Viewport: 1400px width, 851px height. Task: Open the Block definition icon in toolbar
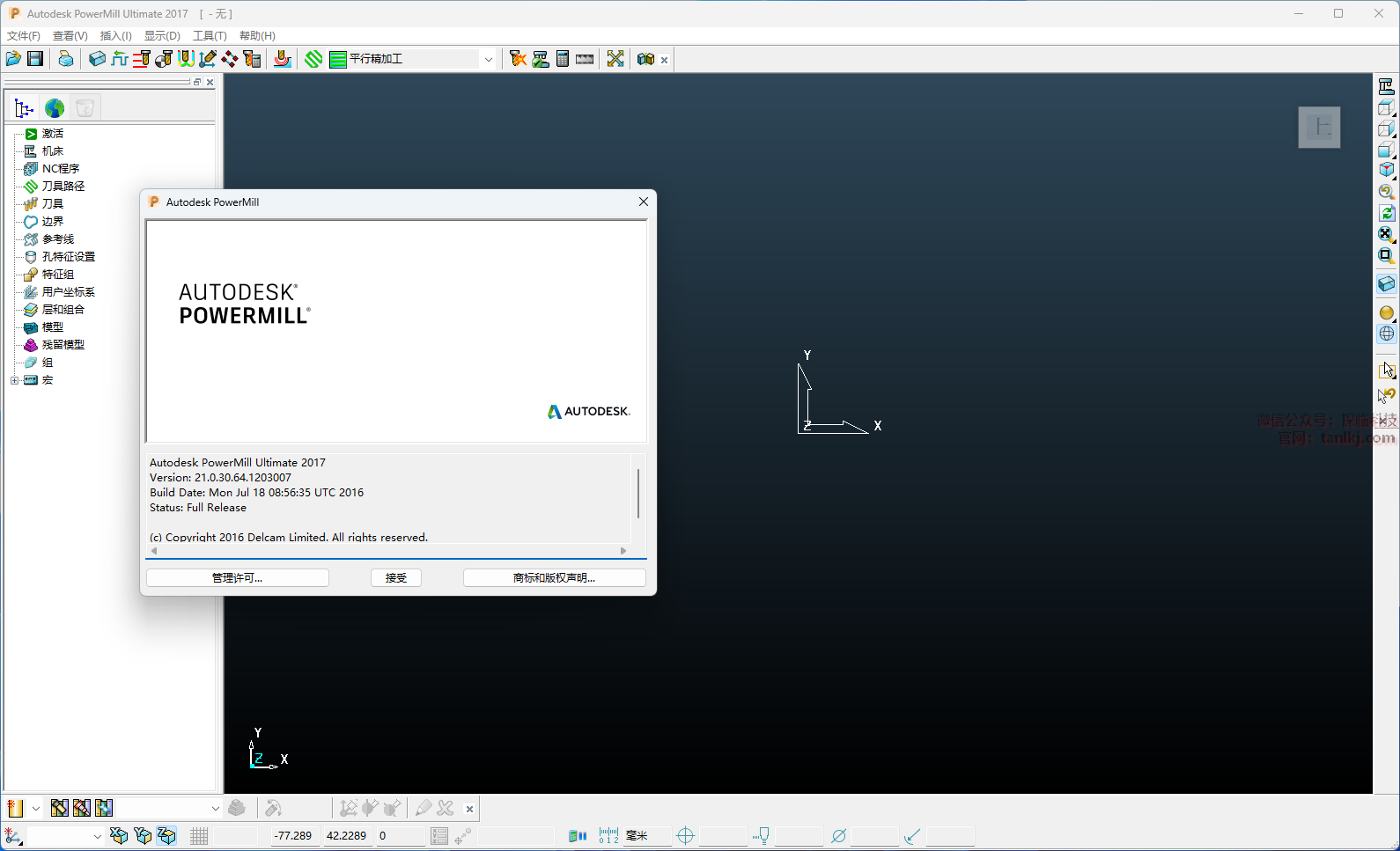tap(97, 59)
